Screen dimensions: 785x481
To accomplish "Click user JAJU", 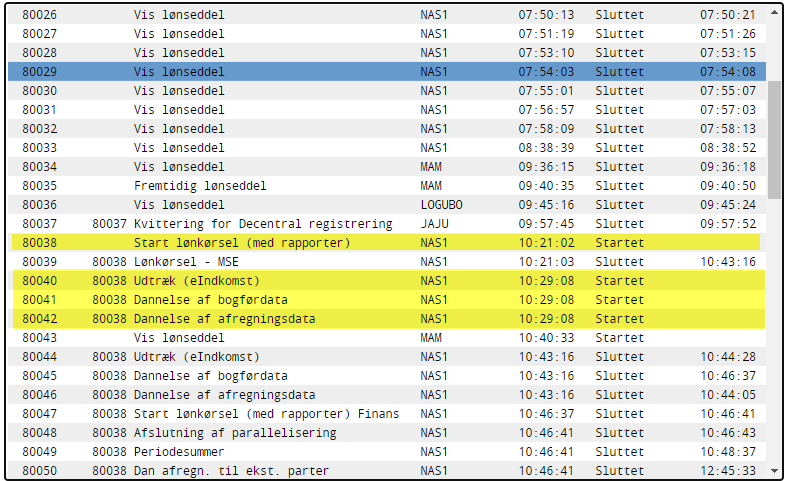I will tap(434, 224).
